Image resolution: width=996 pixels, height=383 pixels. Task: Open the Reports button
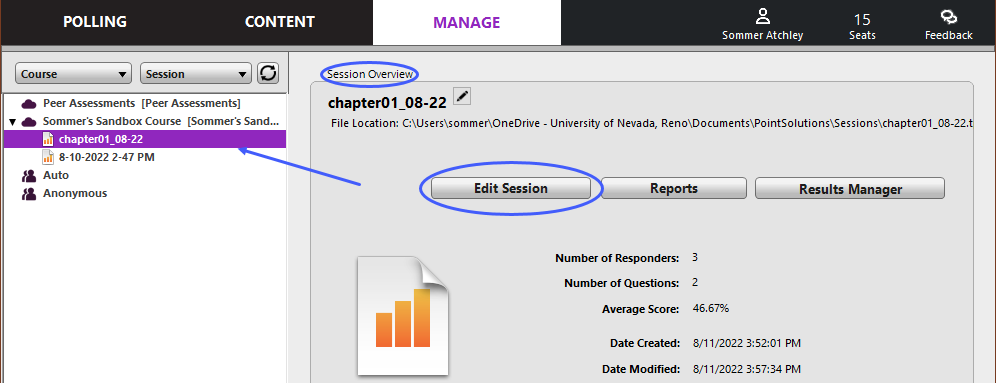tap(674, 189)
